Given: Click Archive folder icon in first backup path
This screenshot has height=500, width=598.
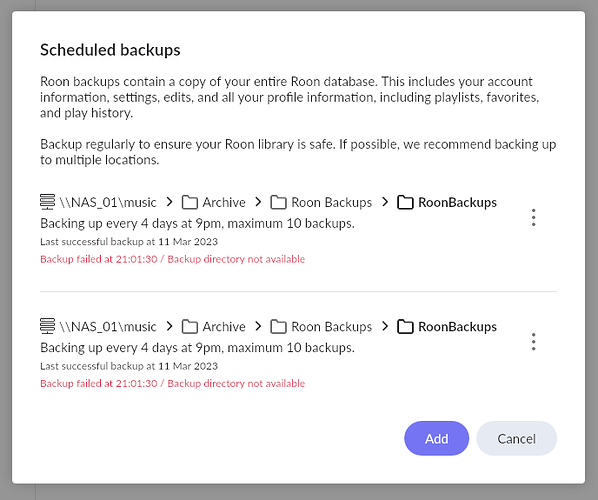Looking at the screenshot, I should (x=190, y=203).
